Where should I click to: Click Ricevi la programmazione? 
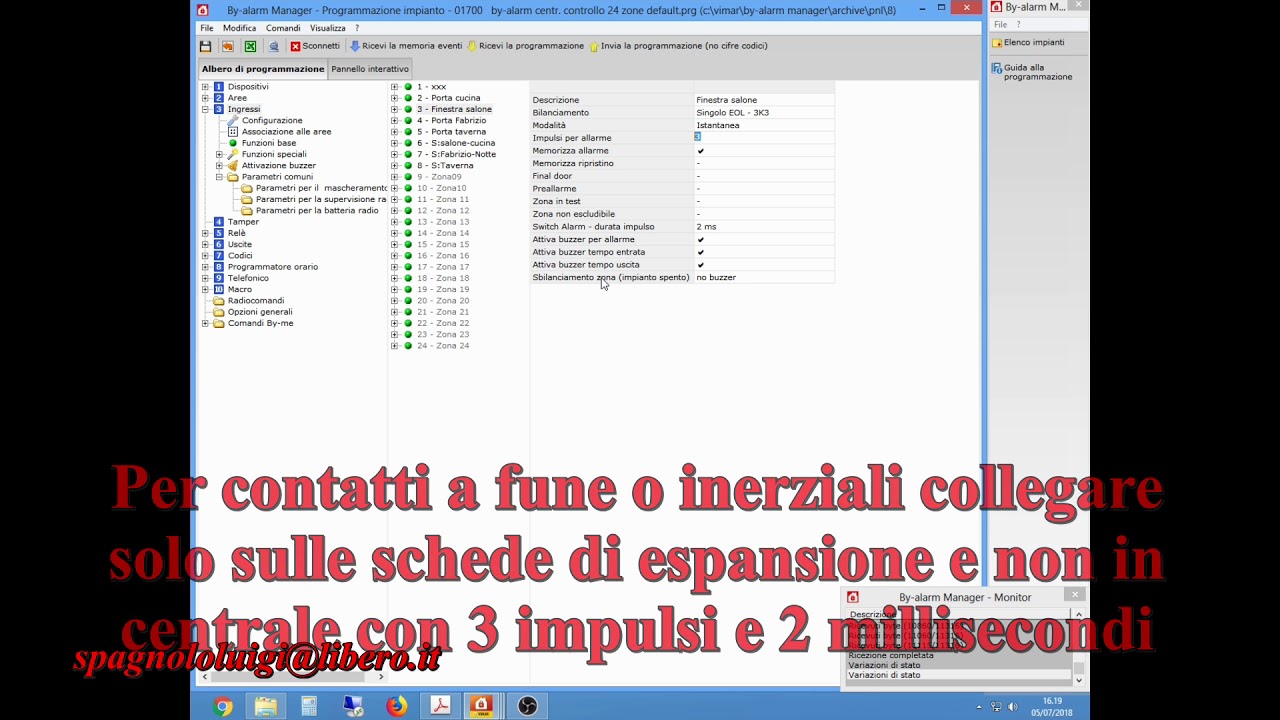pos(526,46)
